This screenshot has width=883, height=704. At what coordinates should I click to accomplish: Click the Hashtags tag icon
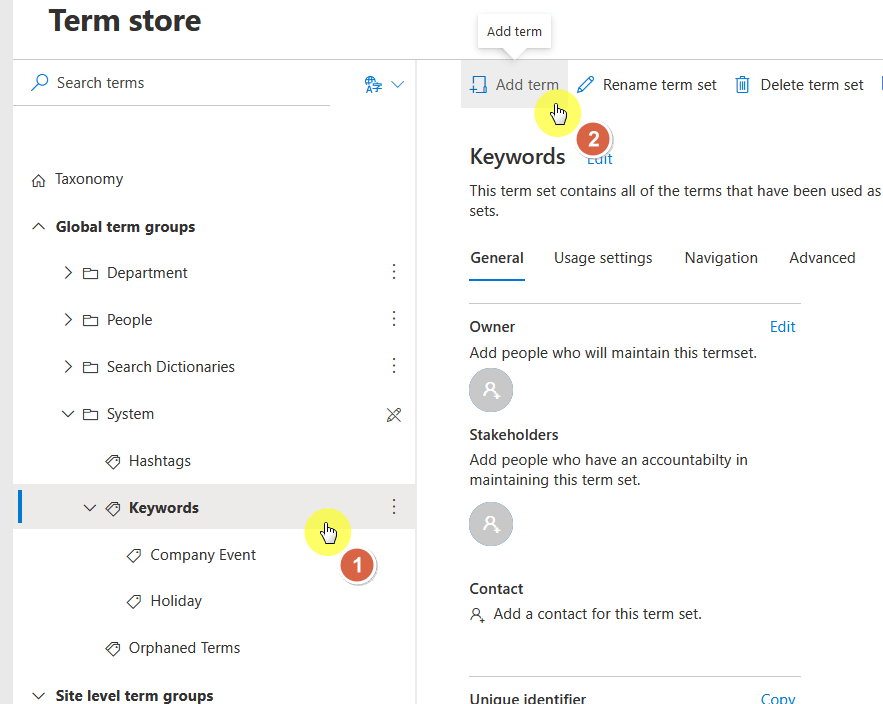(113, 462)
